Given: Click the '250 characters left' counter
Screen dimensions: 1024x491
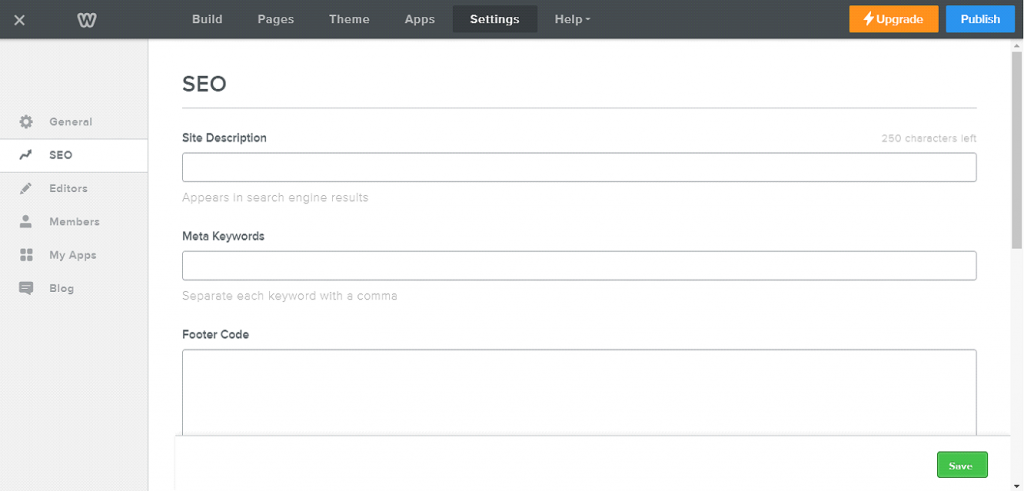Looking at the screenshot, I should [929, 138].
